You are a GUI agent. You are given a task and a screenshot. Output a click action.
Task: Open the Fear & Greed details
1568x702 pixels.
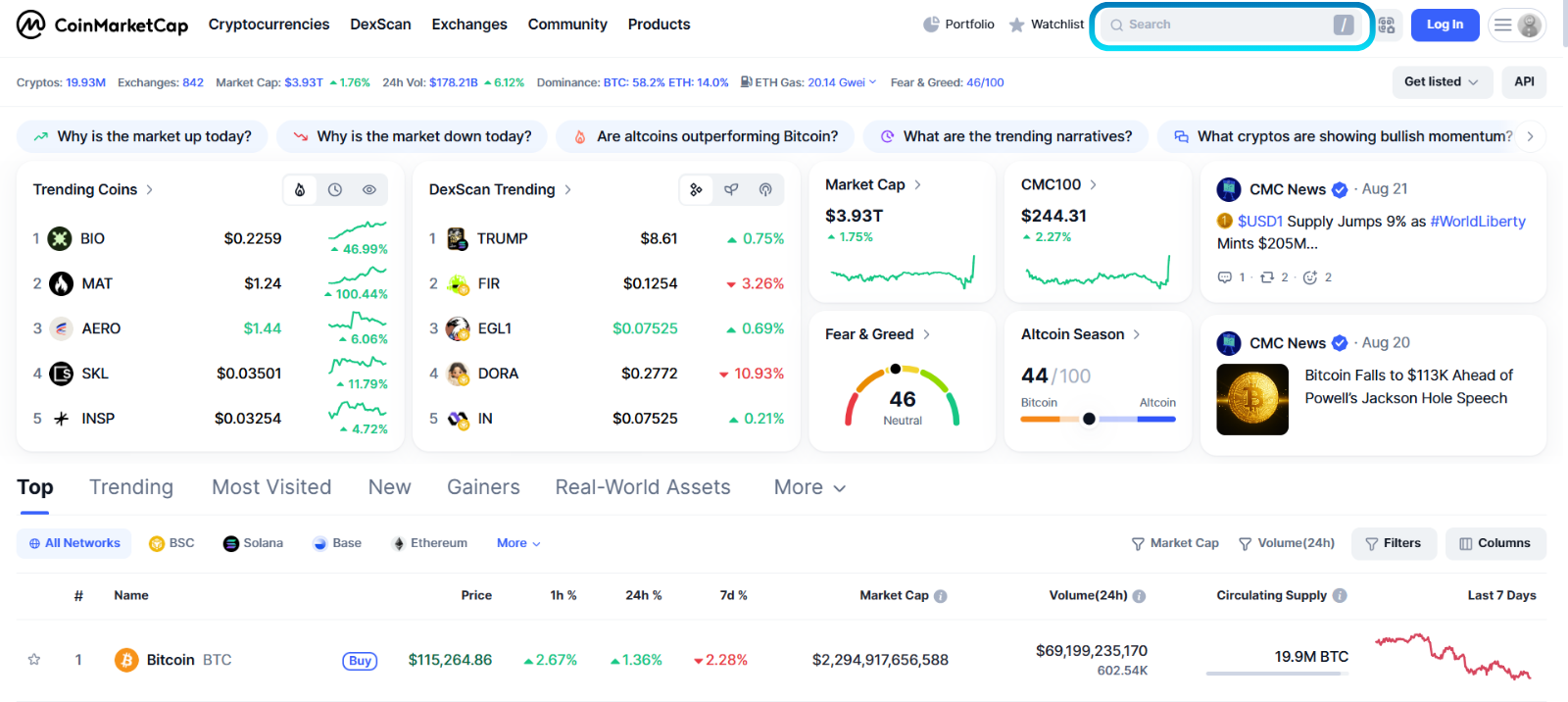[878, 334]
